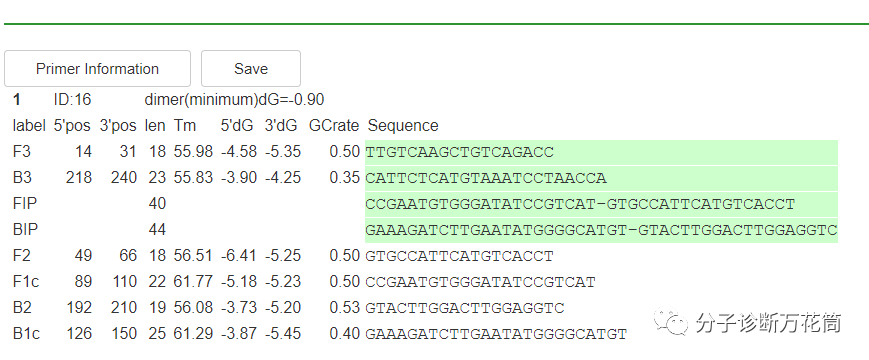
Task: Click the Tm column header
Action: [x=185, y=126]
